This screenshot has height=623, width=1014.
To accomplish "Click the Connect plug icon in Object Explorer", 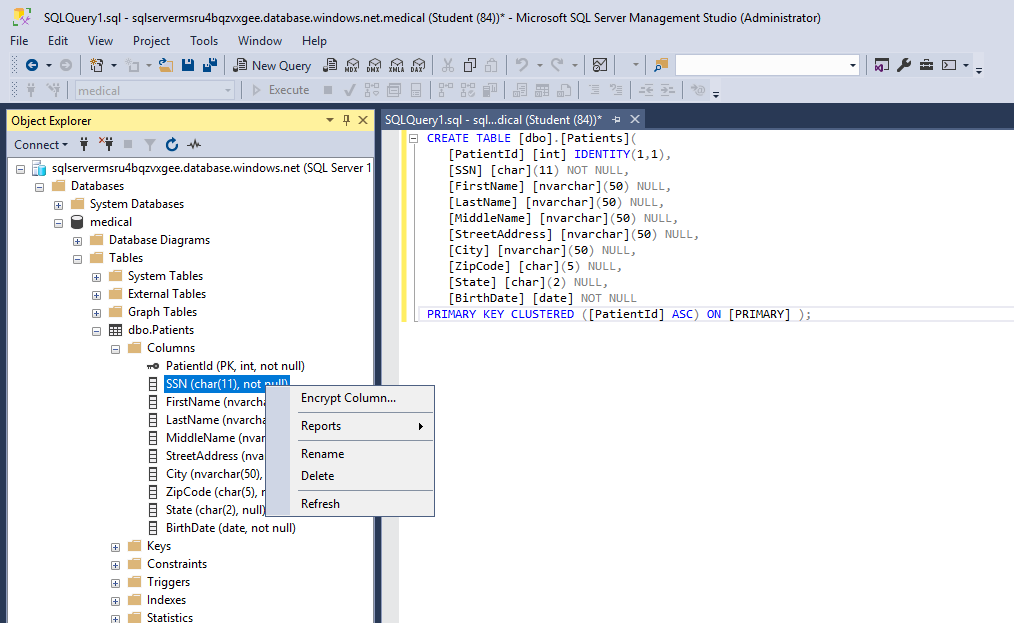I will [83, 144].
